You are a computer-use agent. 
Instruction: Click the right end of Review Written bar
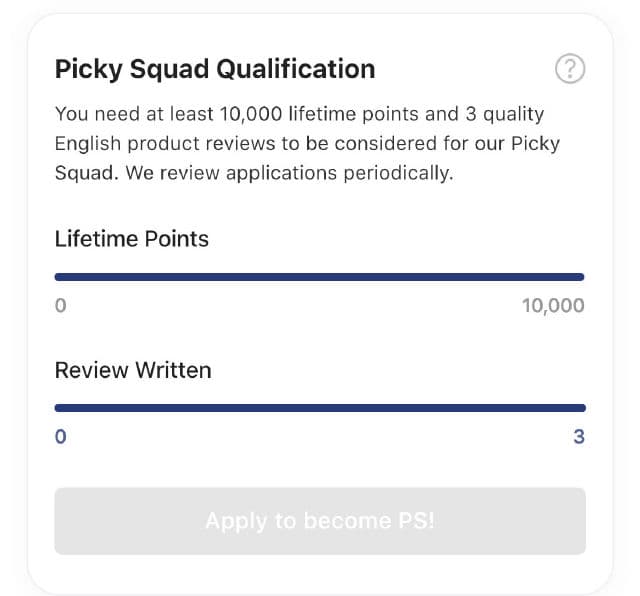pyautogui.click(x=581, y=408)
